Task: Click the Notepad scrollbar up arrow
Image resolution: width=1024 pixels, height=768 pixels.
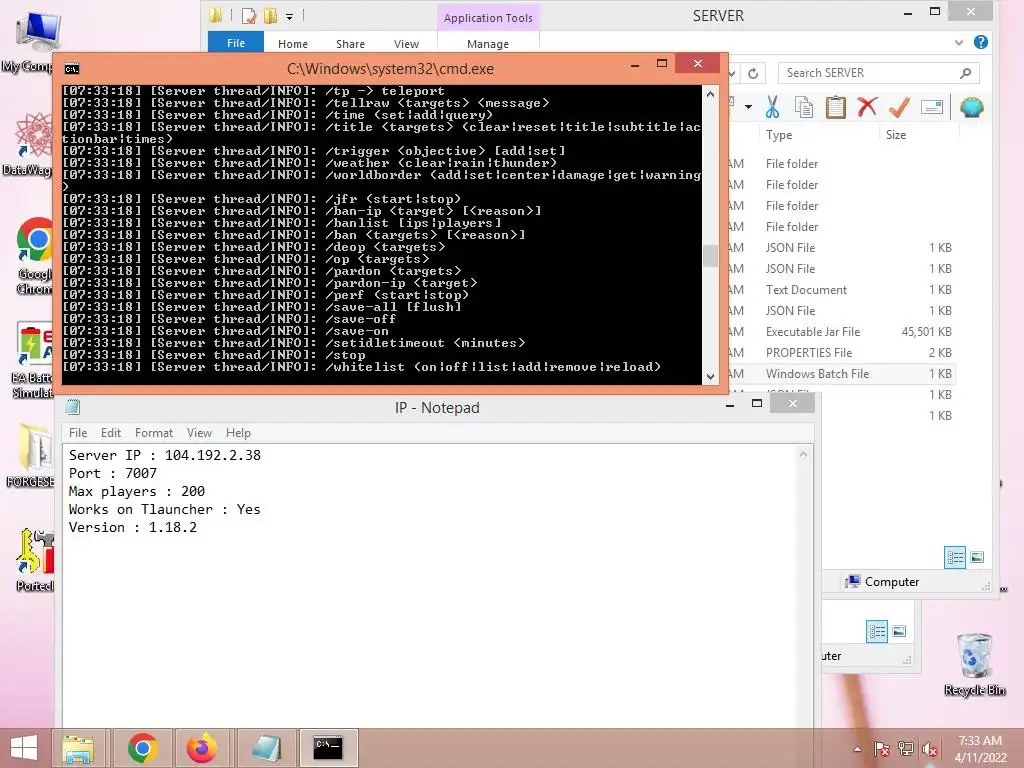Action: pyautogui.click(x=803, y=454)
